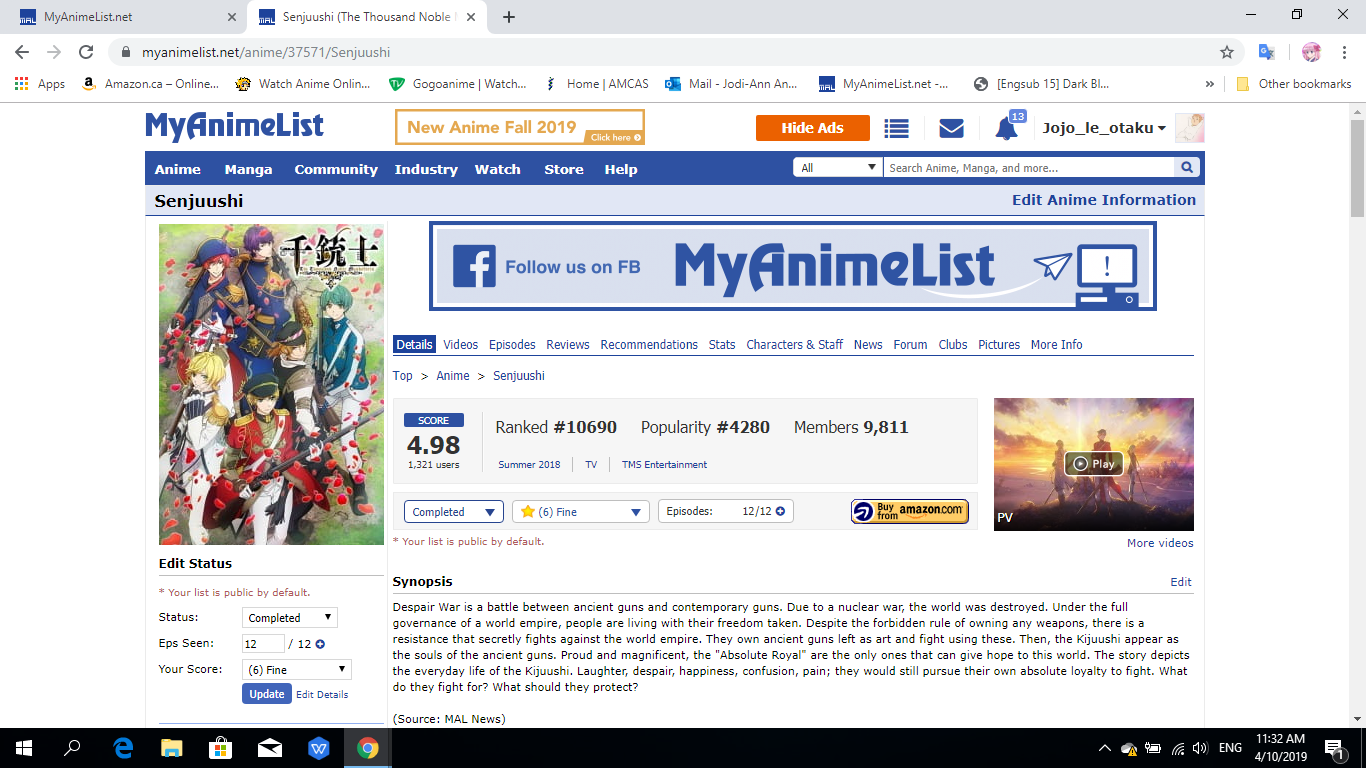
Task: Bookmark the page with the star icon
Action: tap(1227, 50)
